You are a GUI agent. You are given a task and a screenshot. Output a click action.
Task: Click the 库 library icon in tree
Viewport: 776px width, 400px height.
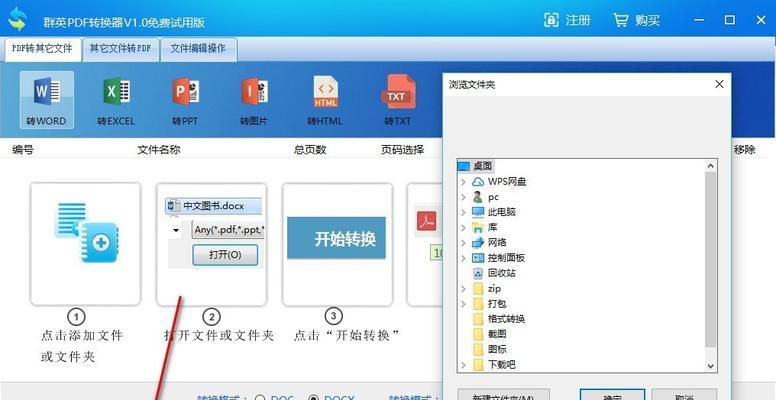point(478,227)
